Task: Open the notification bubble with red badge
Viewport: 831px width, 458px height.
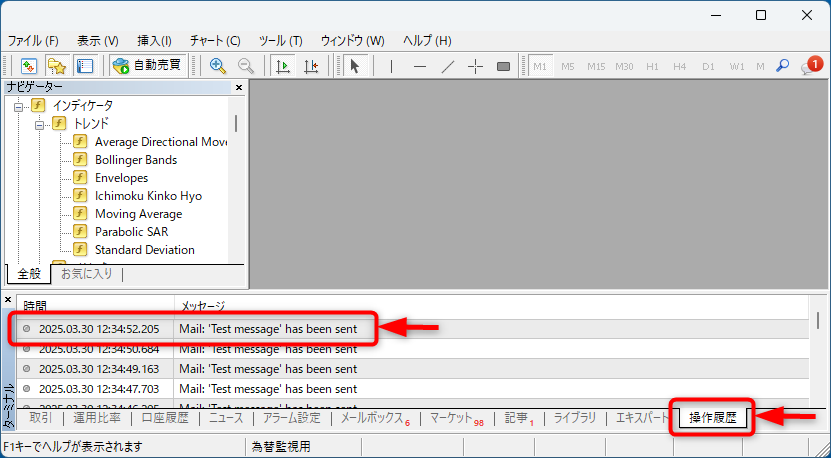Action: tap(811, 66)
